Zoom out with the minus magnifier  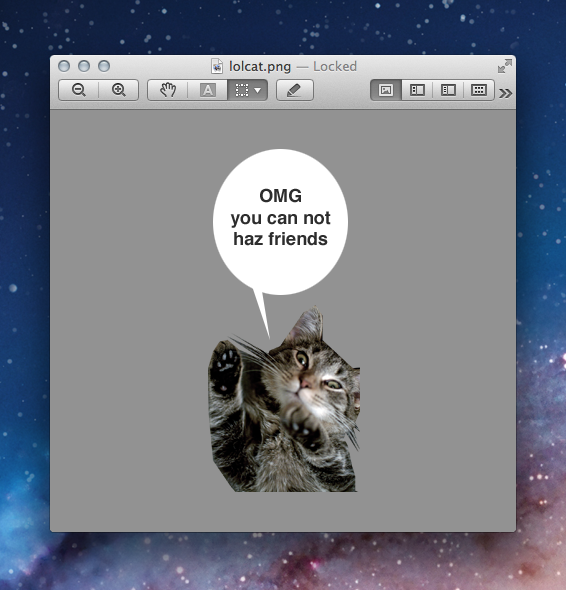79,90
